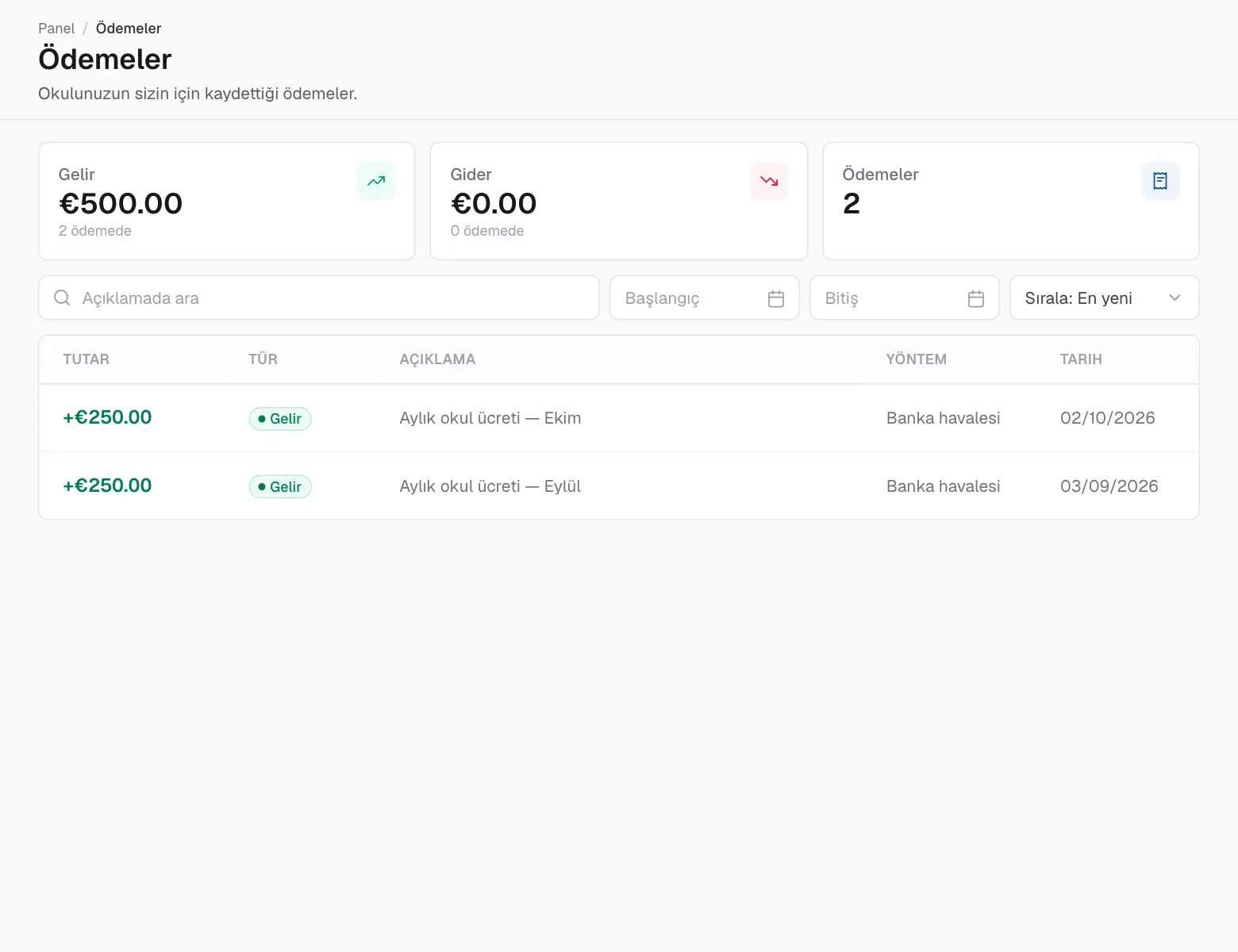Open the Başlangıç calendar icon
1238x952 pixels.
[x=776, y=298]
